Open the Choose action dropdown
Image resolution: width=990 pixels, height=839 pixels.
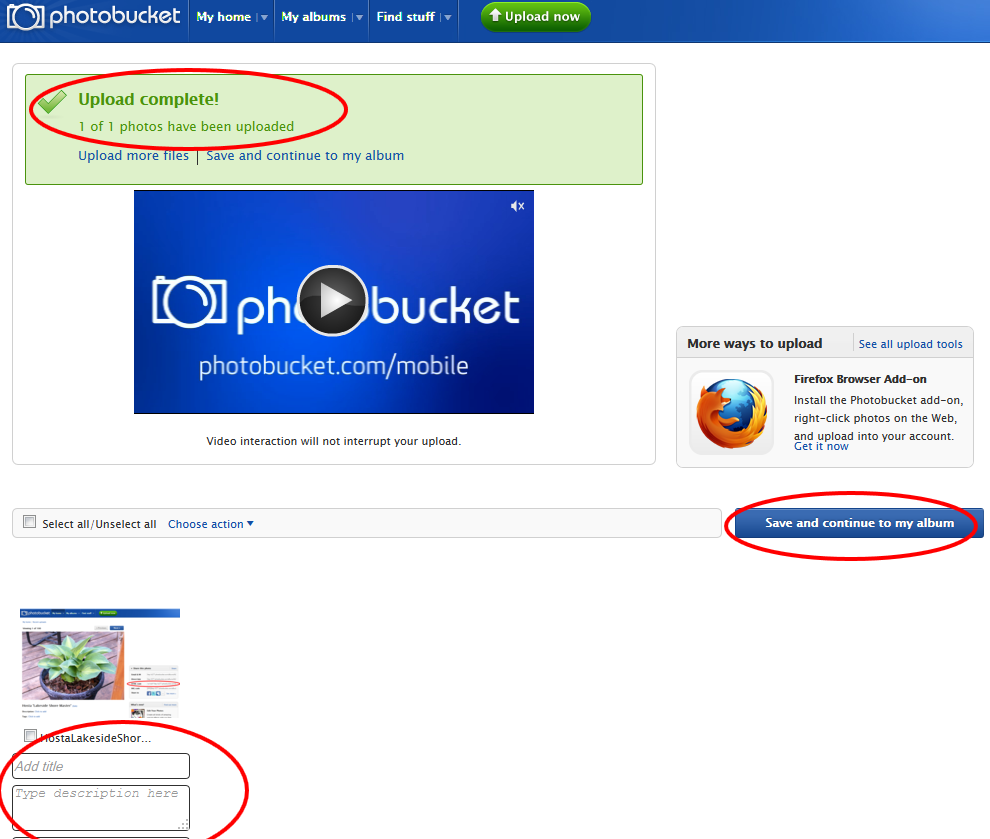coord(211,524)
